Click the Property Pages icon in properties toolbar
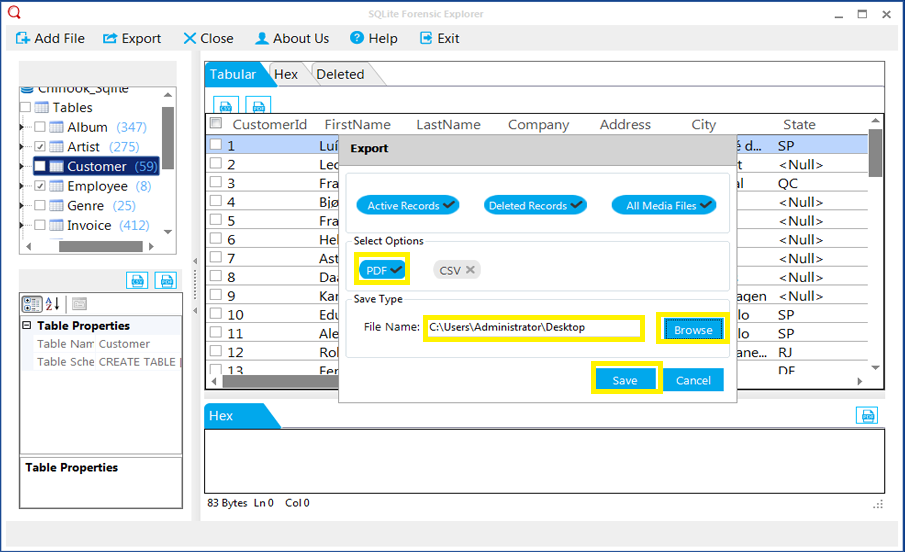The image size is (905, 552). click(x=80, y=304)
